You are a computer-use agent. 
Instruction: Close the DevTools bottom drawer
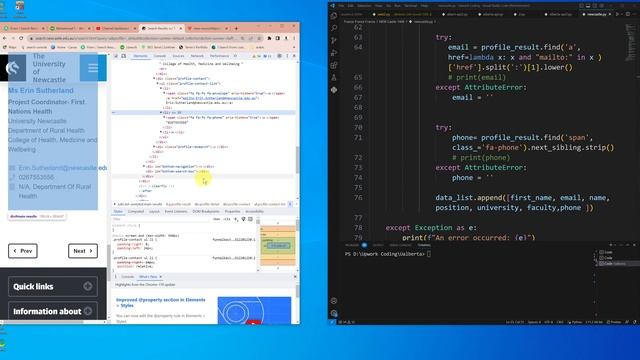[295, 277]
